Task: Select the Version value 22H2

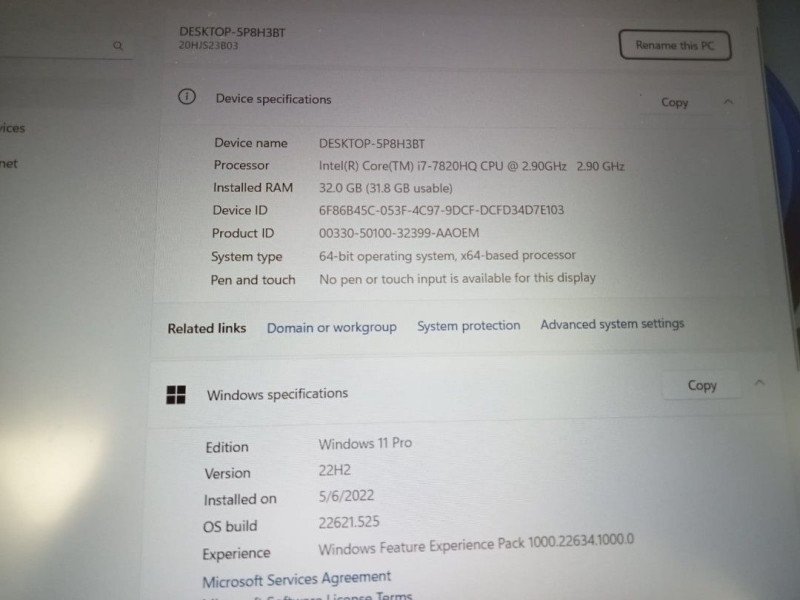Action: (335, 470)
